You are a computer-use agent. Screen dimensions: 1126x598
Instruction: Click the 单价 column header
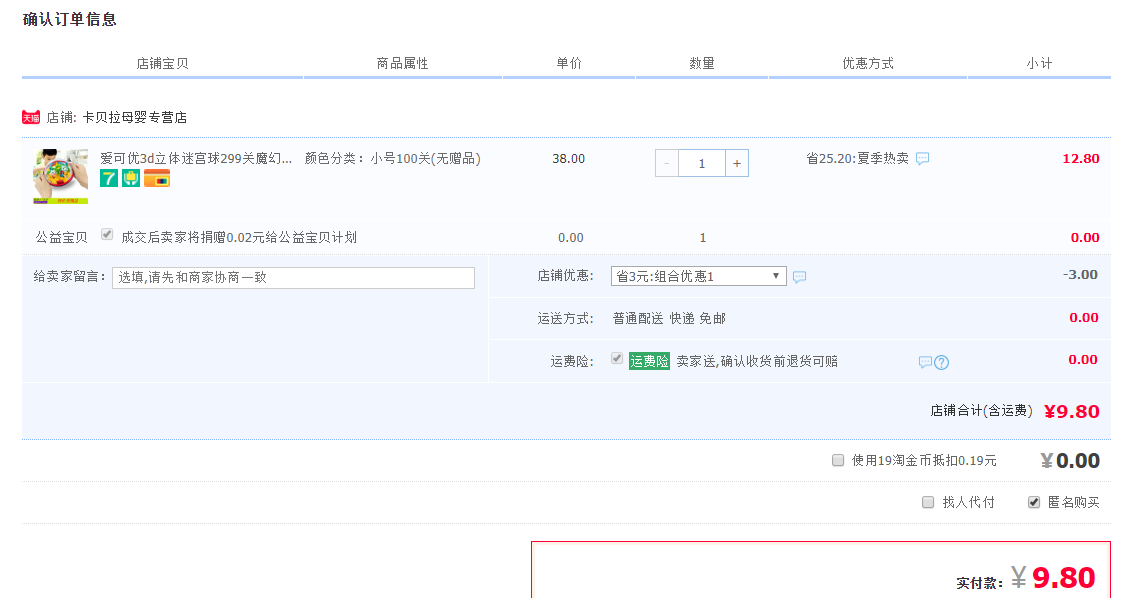point(569,63)
